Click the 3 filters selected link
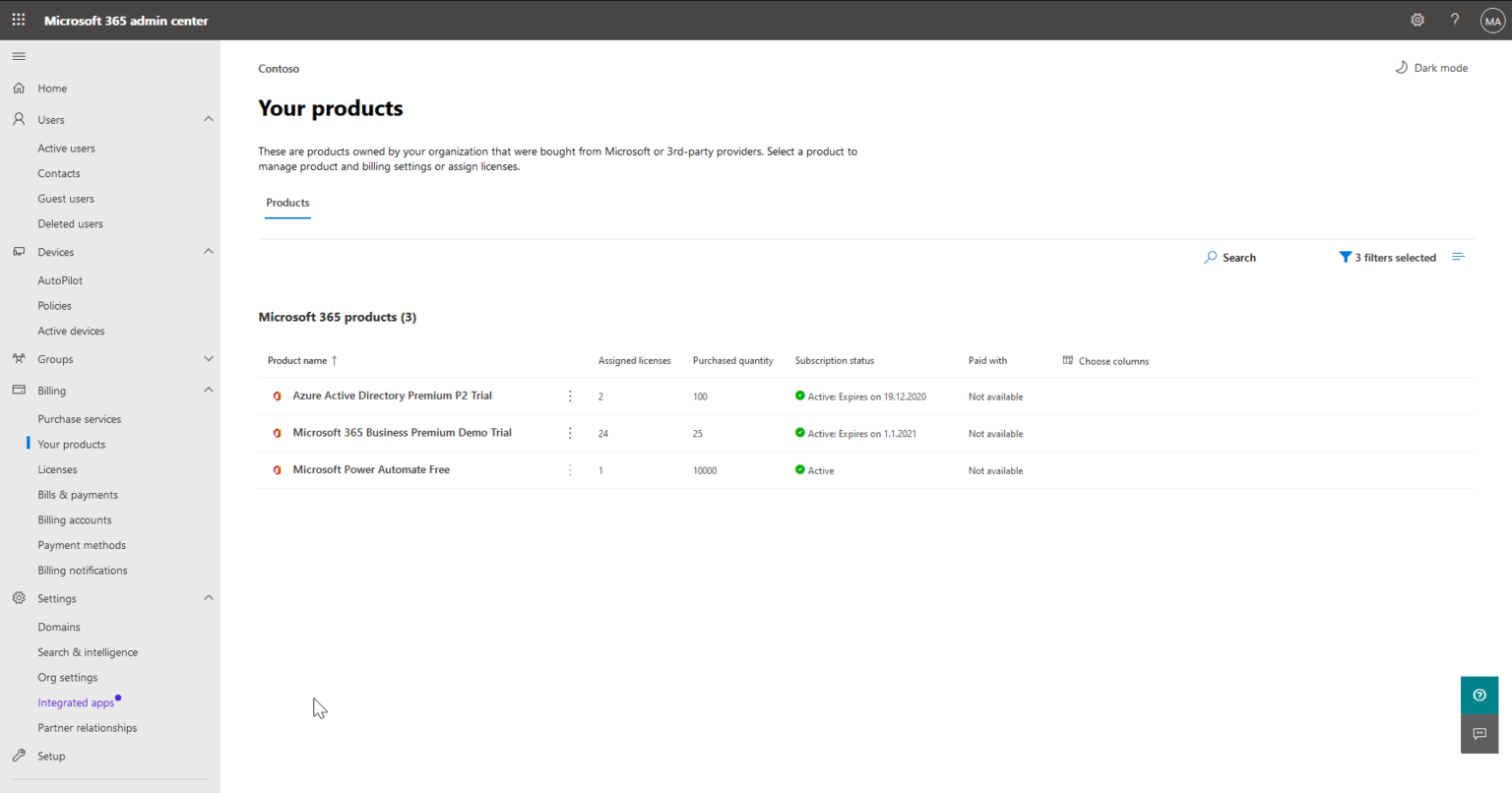This screenshot has width=1512, height=793. [x=1395, y=257]
